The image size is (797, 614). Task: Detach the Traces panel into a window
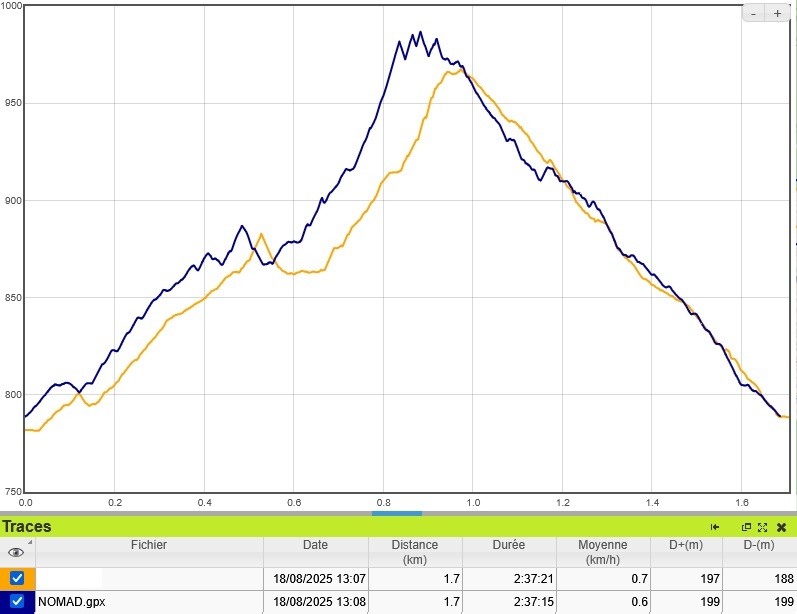tap(746, 527)
